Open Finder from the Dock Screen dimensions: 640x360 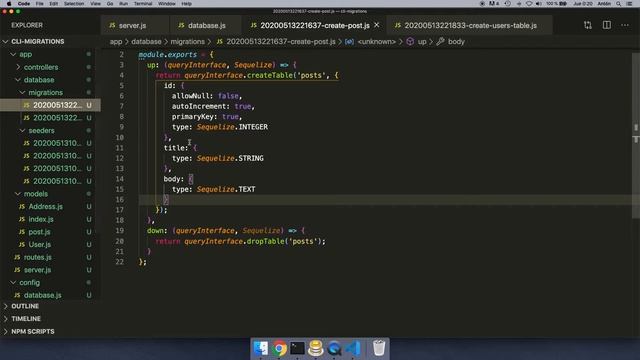pyautogui.click(x=260, y=348)
